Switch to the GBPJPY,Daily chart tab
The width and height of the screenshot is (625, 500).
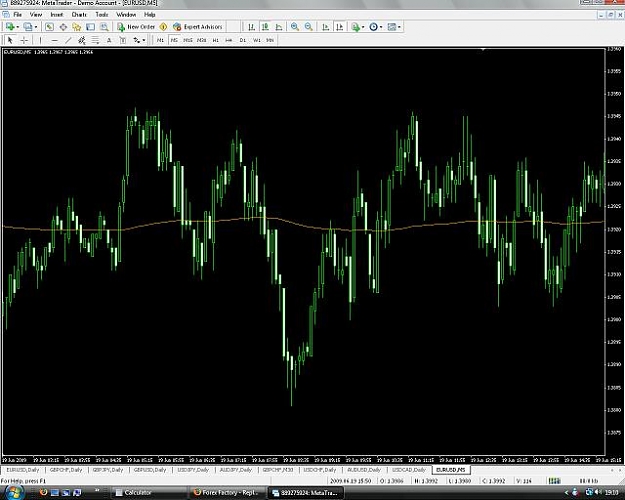108,470
